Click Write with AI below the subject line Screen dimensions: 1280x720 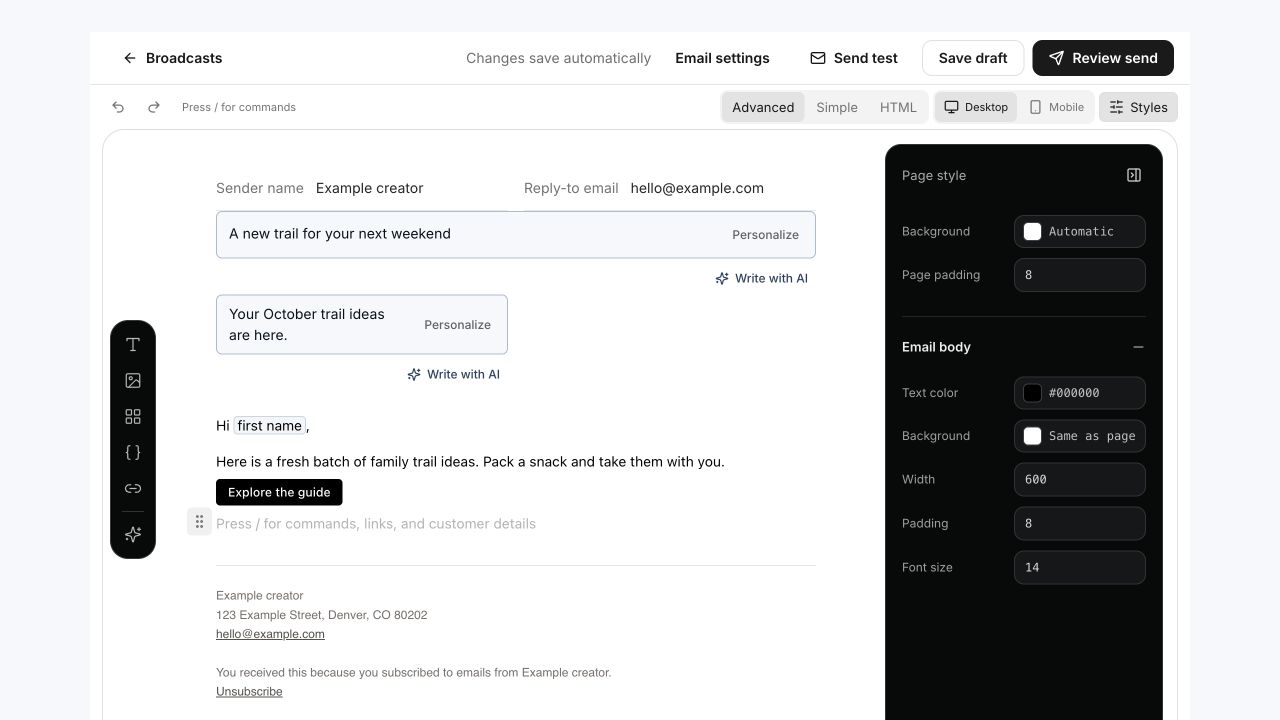[761, 278]
